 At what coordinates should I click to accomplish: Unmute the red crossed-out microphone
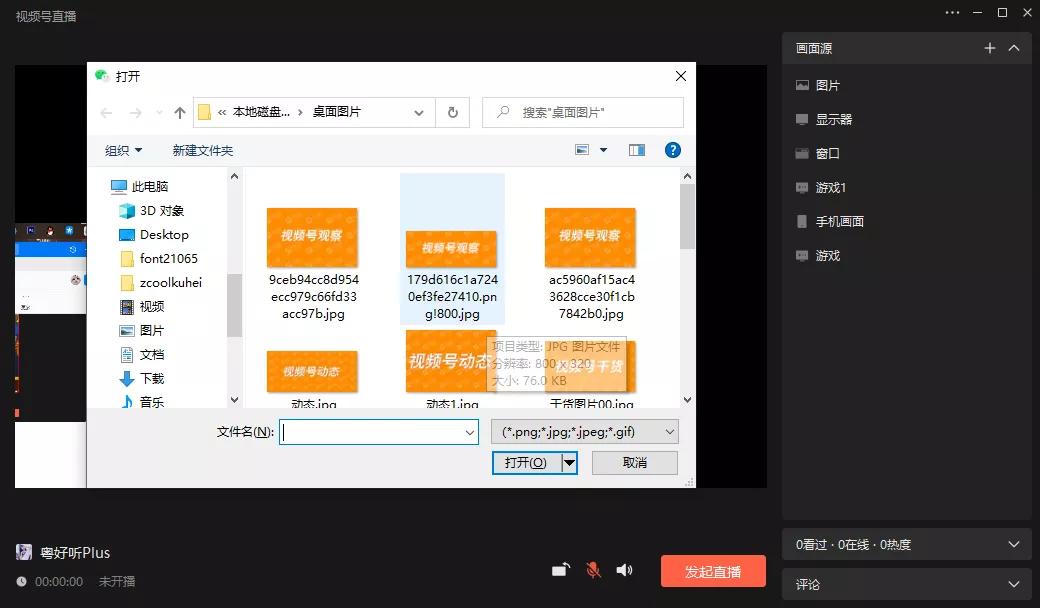(592, 569)
